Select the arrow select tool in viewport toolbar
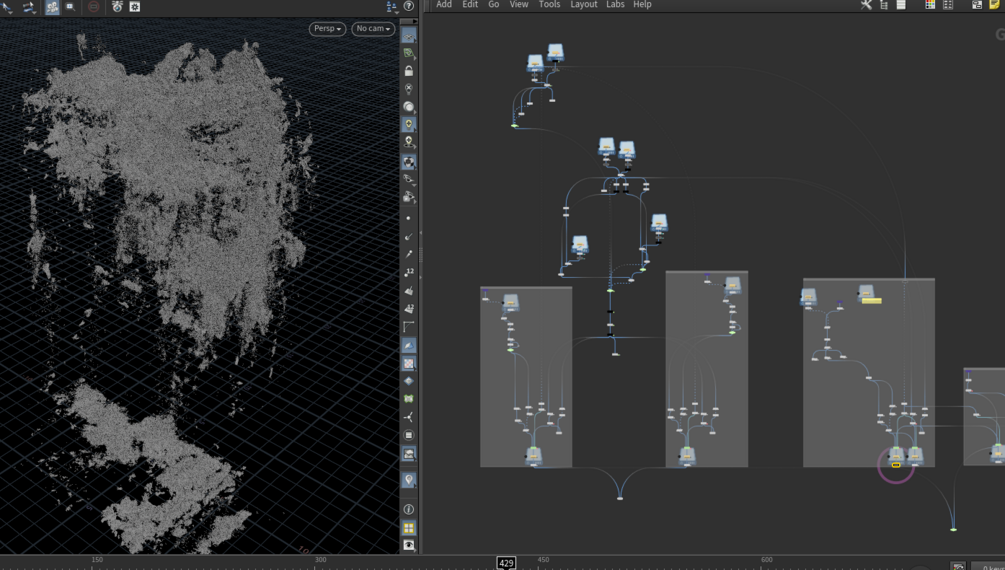Image resolution: width=1005 pixels, height=570 pixels. (7, 7)
